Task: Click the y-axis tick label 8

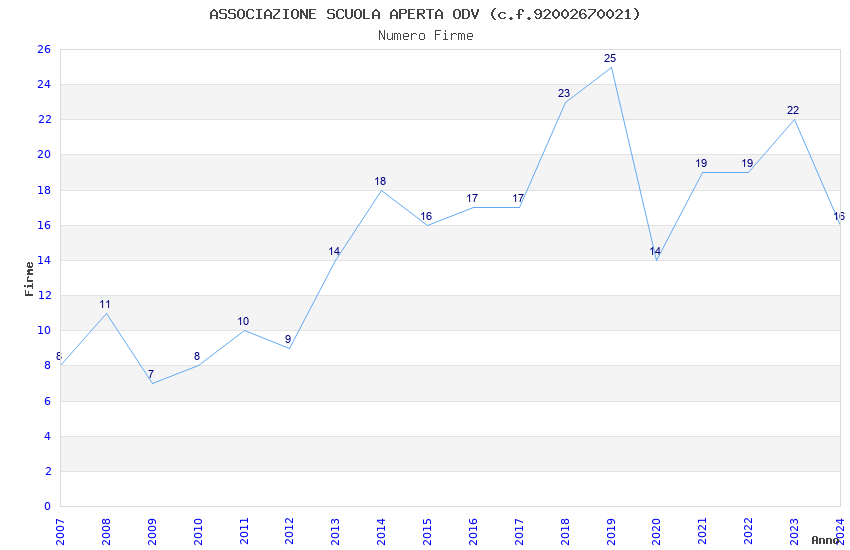Action: click(x=47, y=366)
